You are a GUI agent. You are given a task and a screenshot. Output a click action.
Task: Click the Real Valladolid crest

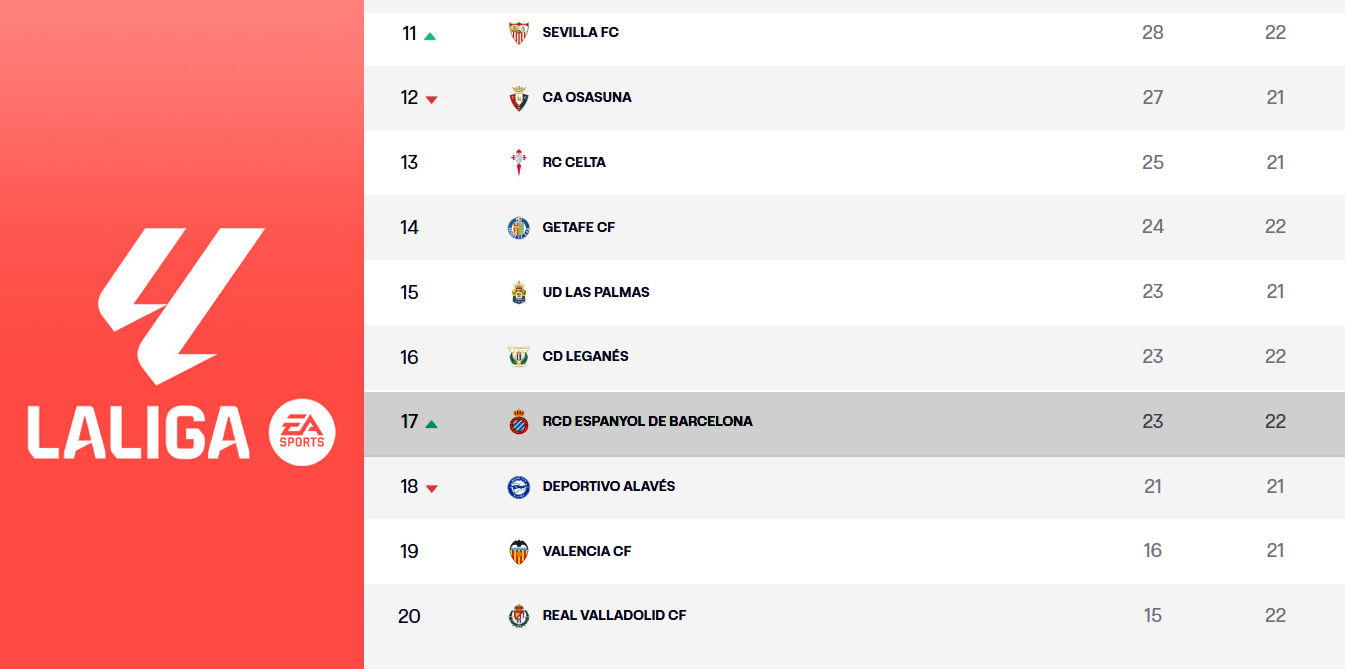[x=518, y=616]
